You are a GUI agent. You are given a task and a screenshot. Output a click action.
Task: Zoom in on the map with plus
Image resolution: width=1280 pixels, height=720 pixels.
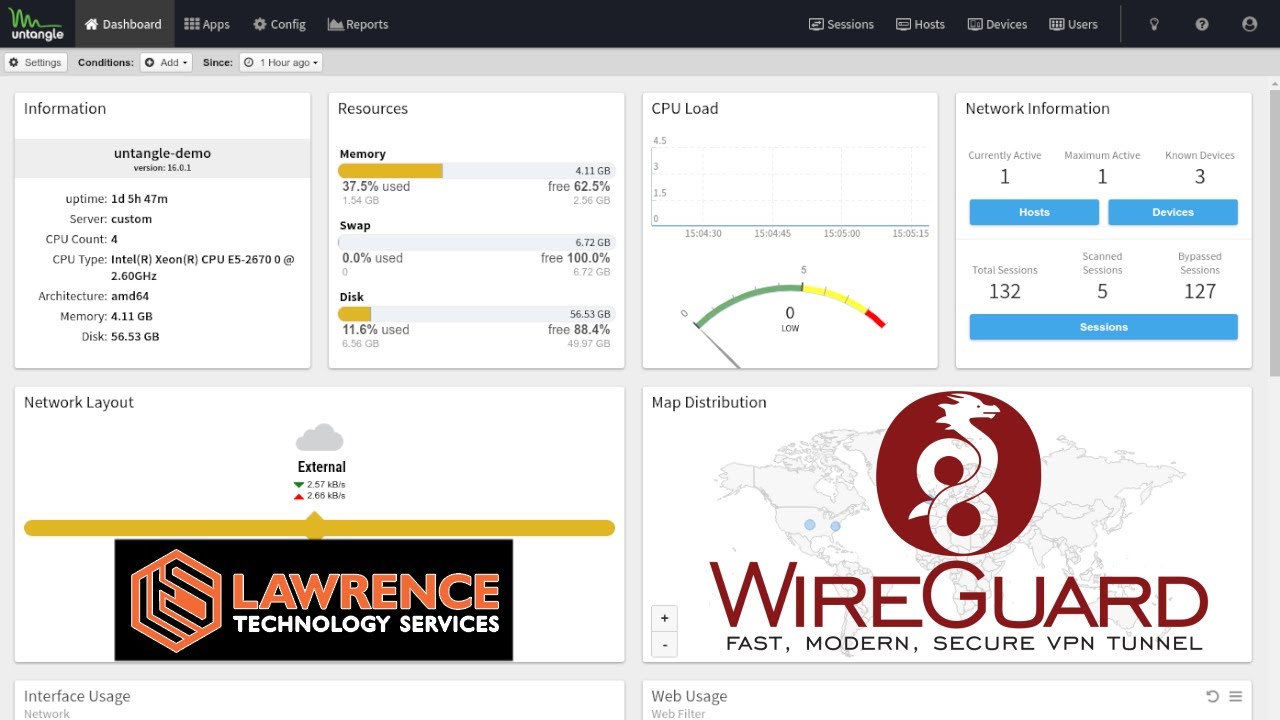[664, 618]
